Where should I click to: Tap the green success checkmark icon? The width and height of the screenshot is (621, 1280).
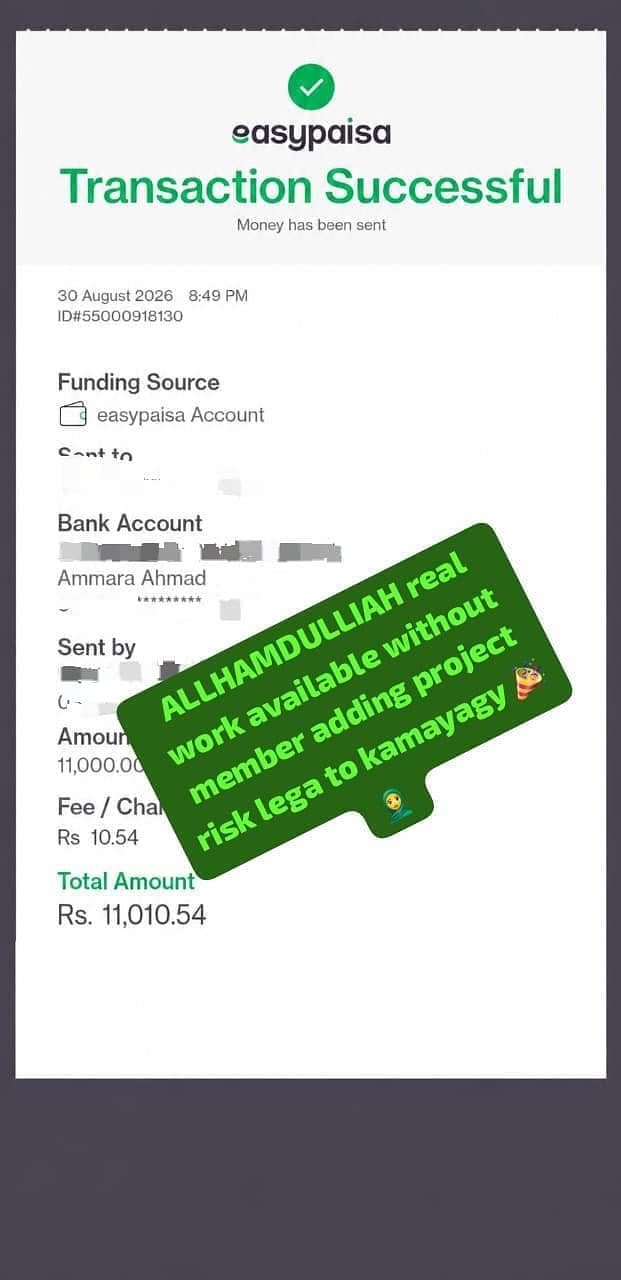pyautogui.click(x=311, y=87)
